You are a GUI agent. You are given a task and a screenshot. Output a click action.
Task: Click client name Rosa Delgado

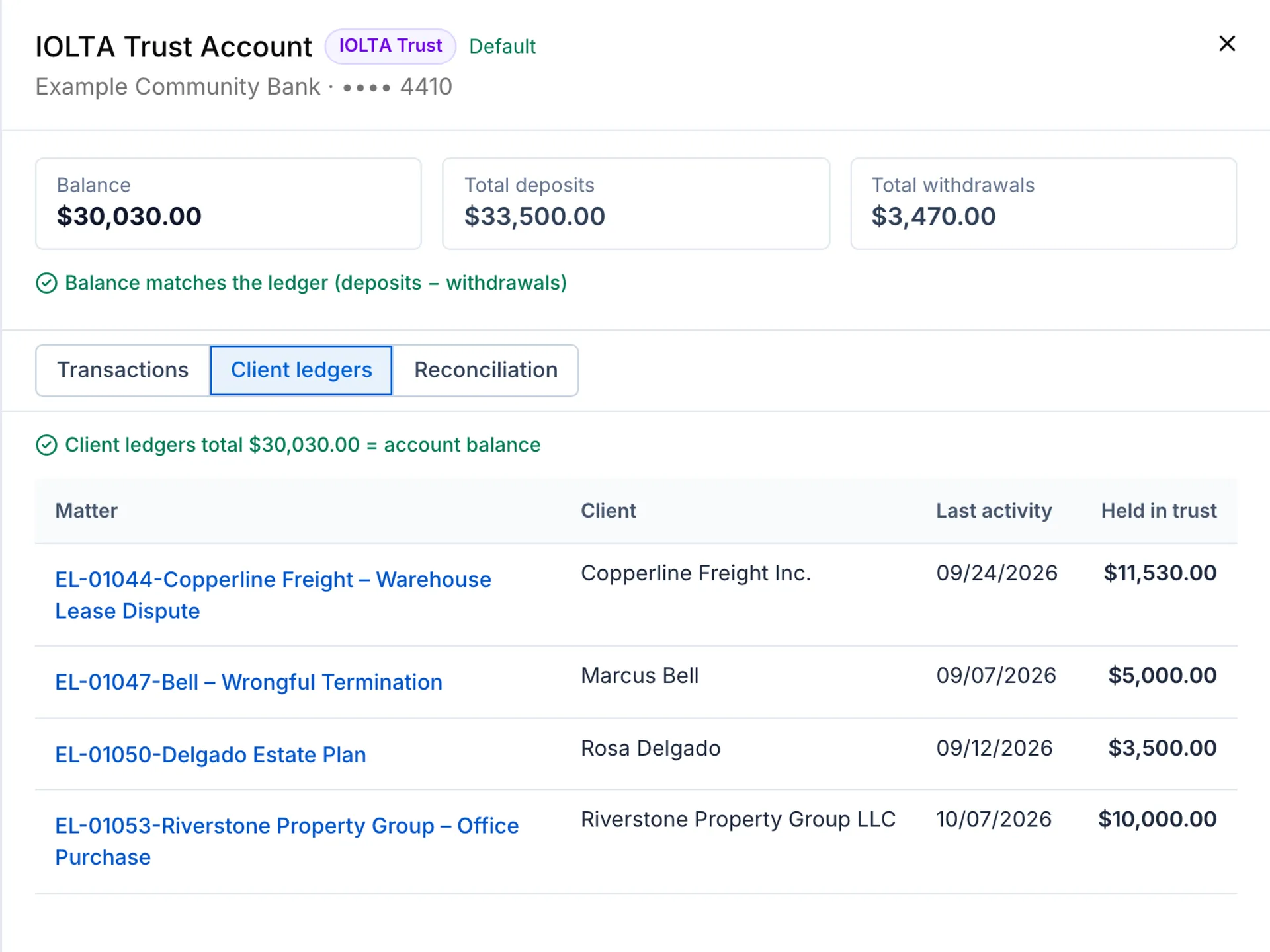point(651,748)
